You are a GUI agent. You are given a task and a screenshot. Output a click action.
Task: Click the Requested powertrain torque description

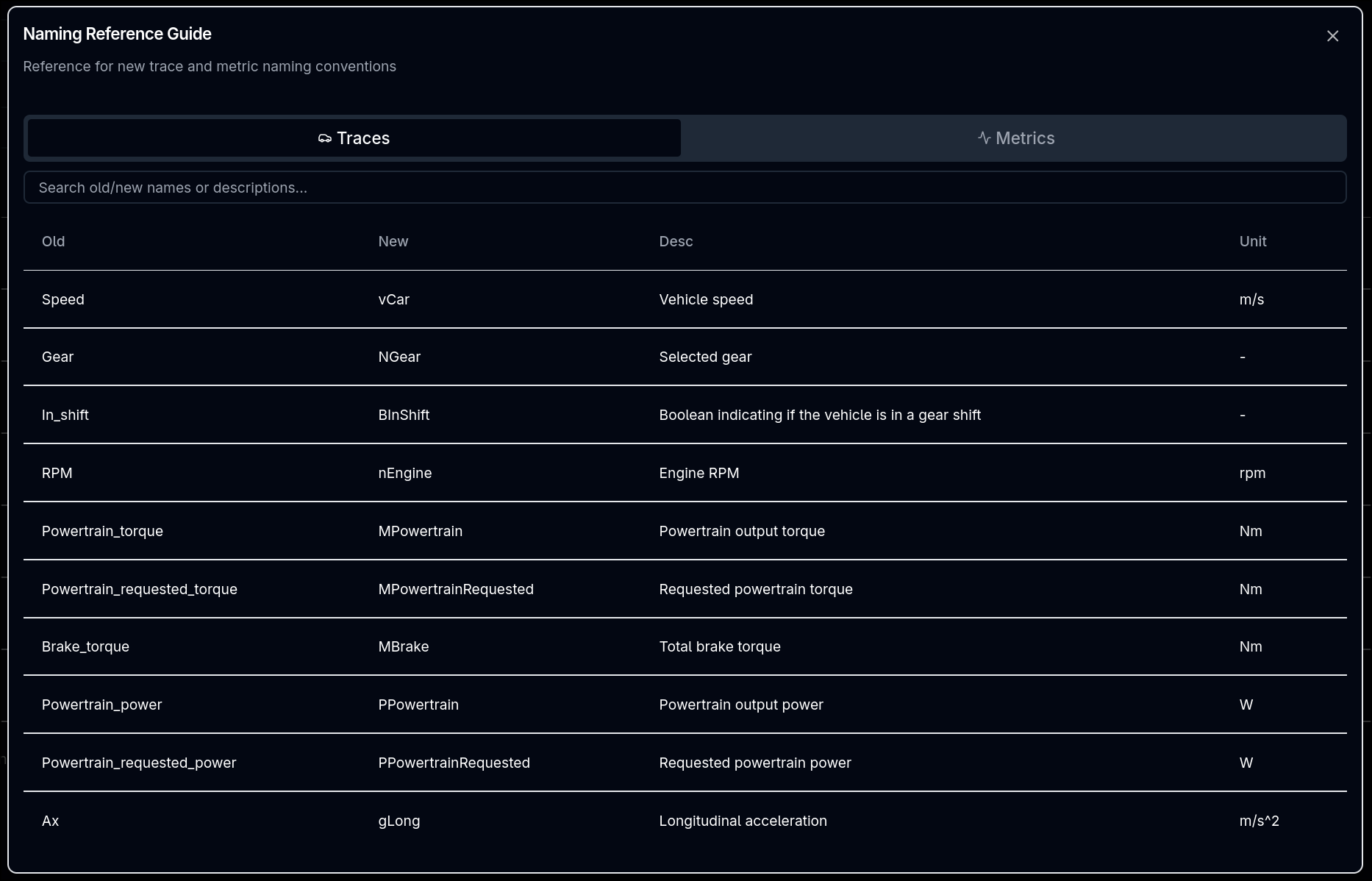click(x=756, y=589)
